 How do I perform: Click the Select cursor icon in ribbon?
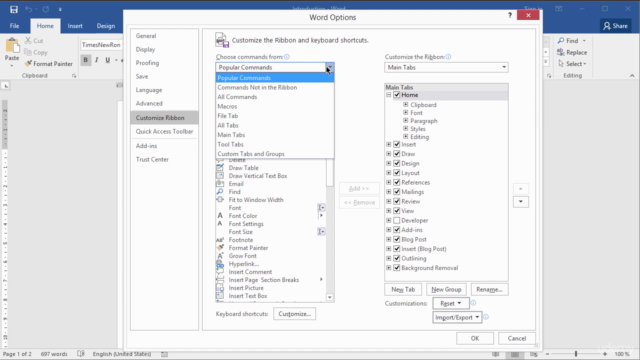(x=561, y=64)
